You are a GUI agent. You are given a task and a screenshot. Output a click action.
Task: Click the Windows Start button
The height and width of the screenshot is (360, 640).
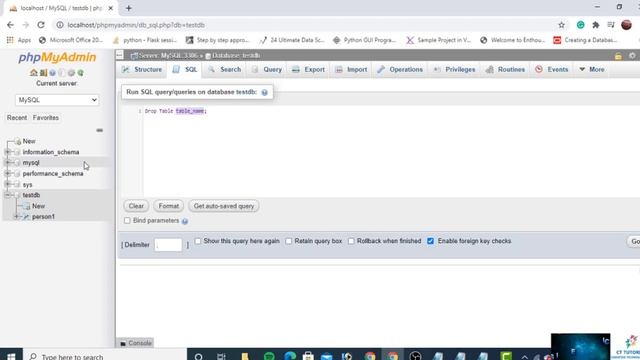click(11, 356)
